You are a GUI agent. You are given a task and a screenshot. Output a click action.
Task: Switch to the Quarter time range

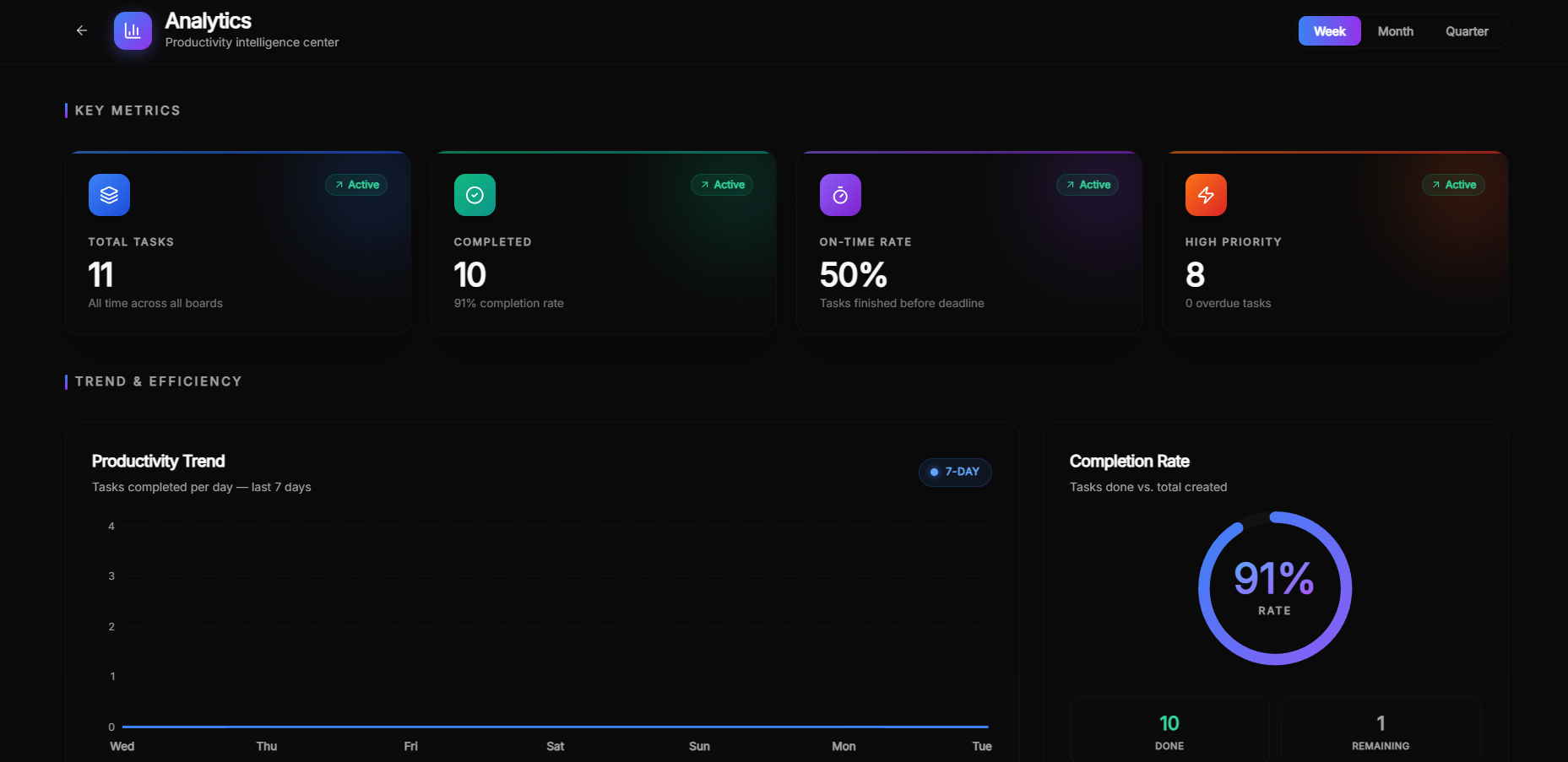[1467, 31]
